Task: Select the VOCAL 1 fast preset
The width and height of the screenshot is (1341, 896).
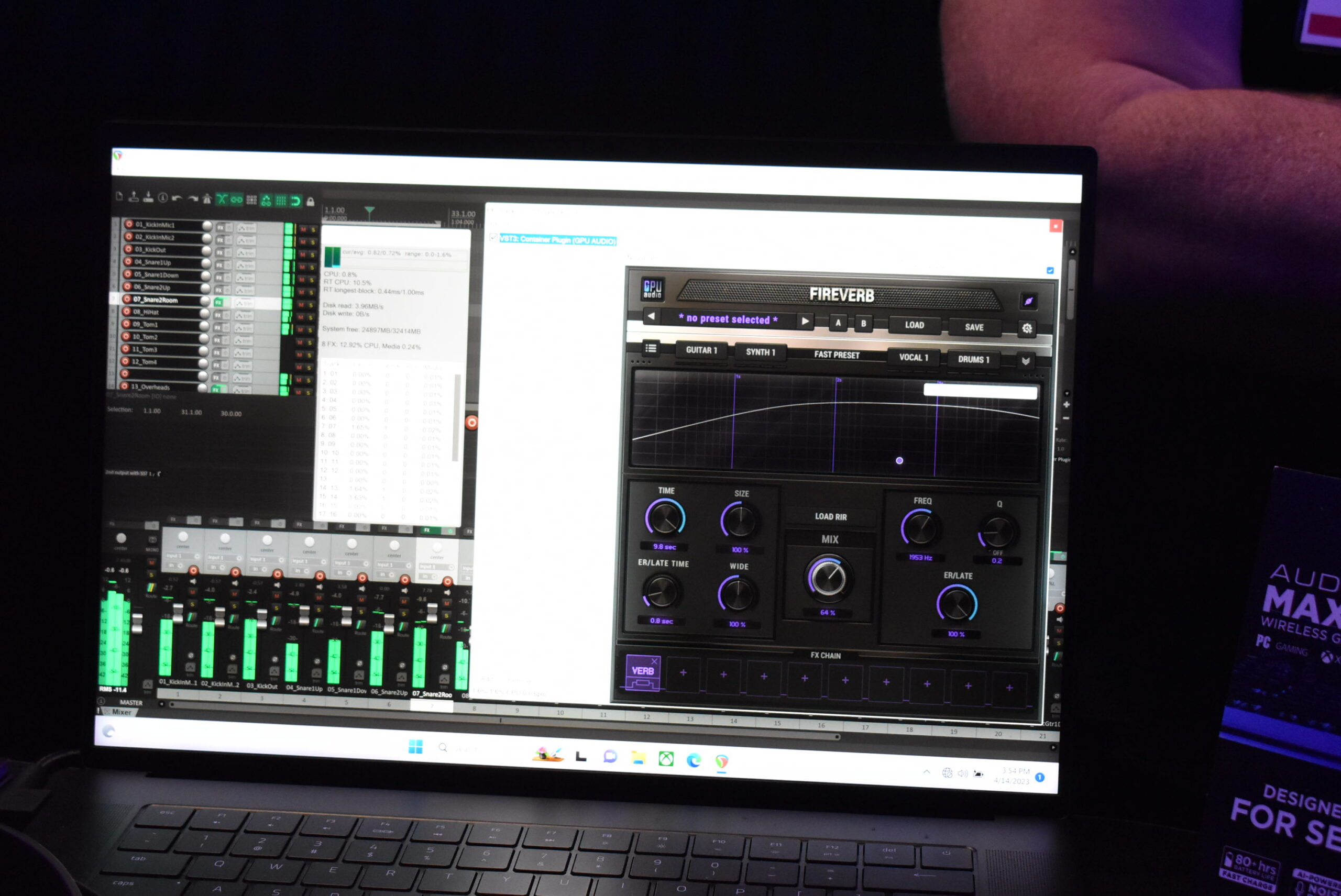Action: (913, 357)
